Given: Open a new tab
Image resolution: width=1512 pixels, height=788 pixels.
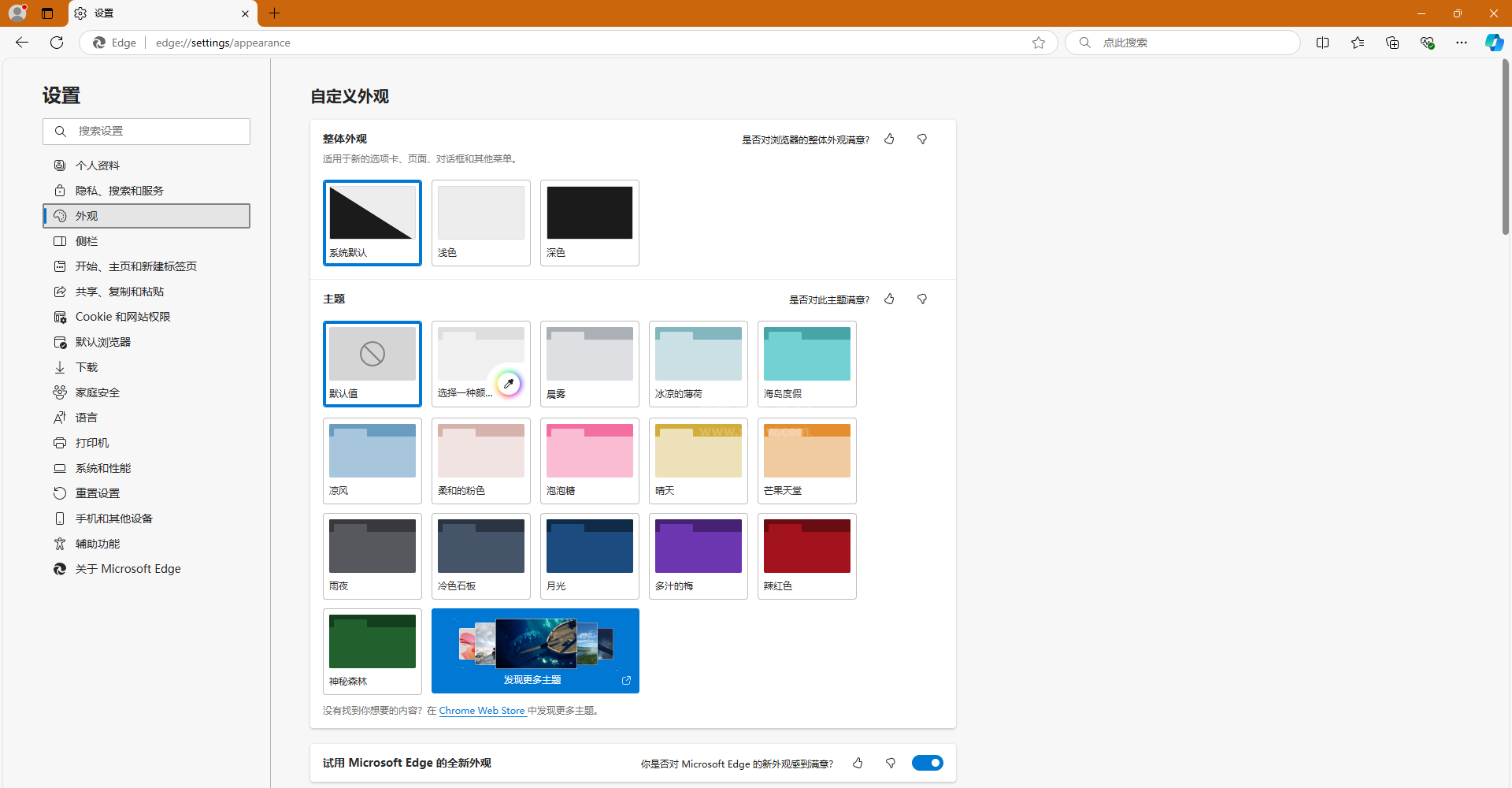Looking at the screenshot, I should [274, 13].
